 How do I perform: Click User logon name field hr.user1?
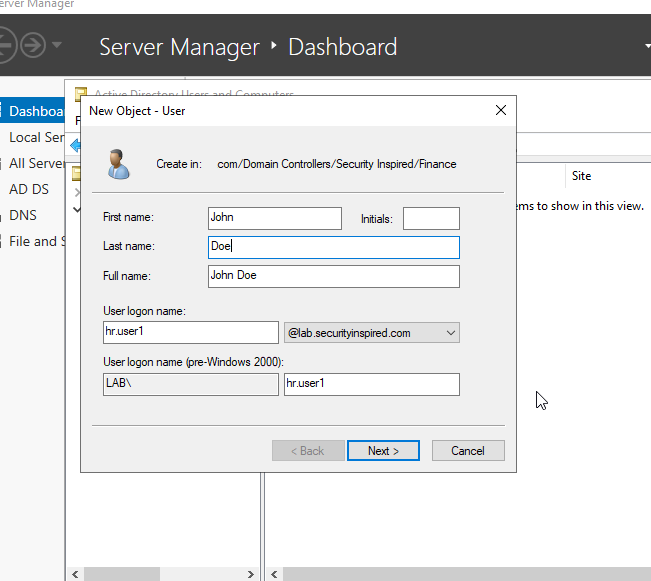point(191,332)
